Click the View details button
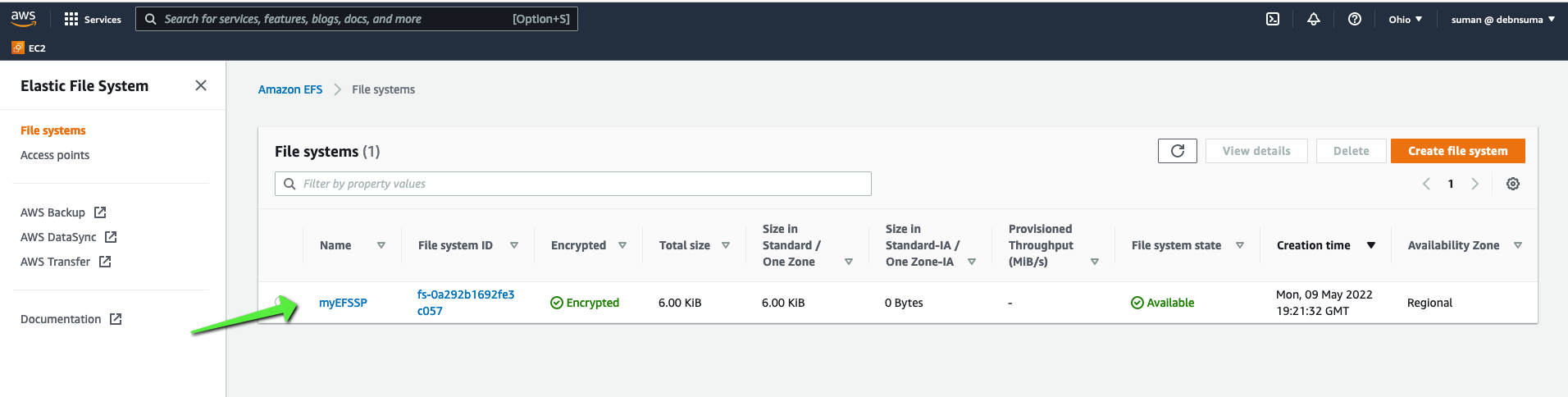Viewport: 1568px width, 397px height. [x=1256, y=151]
